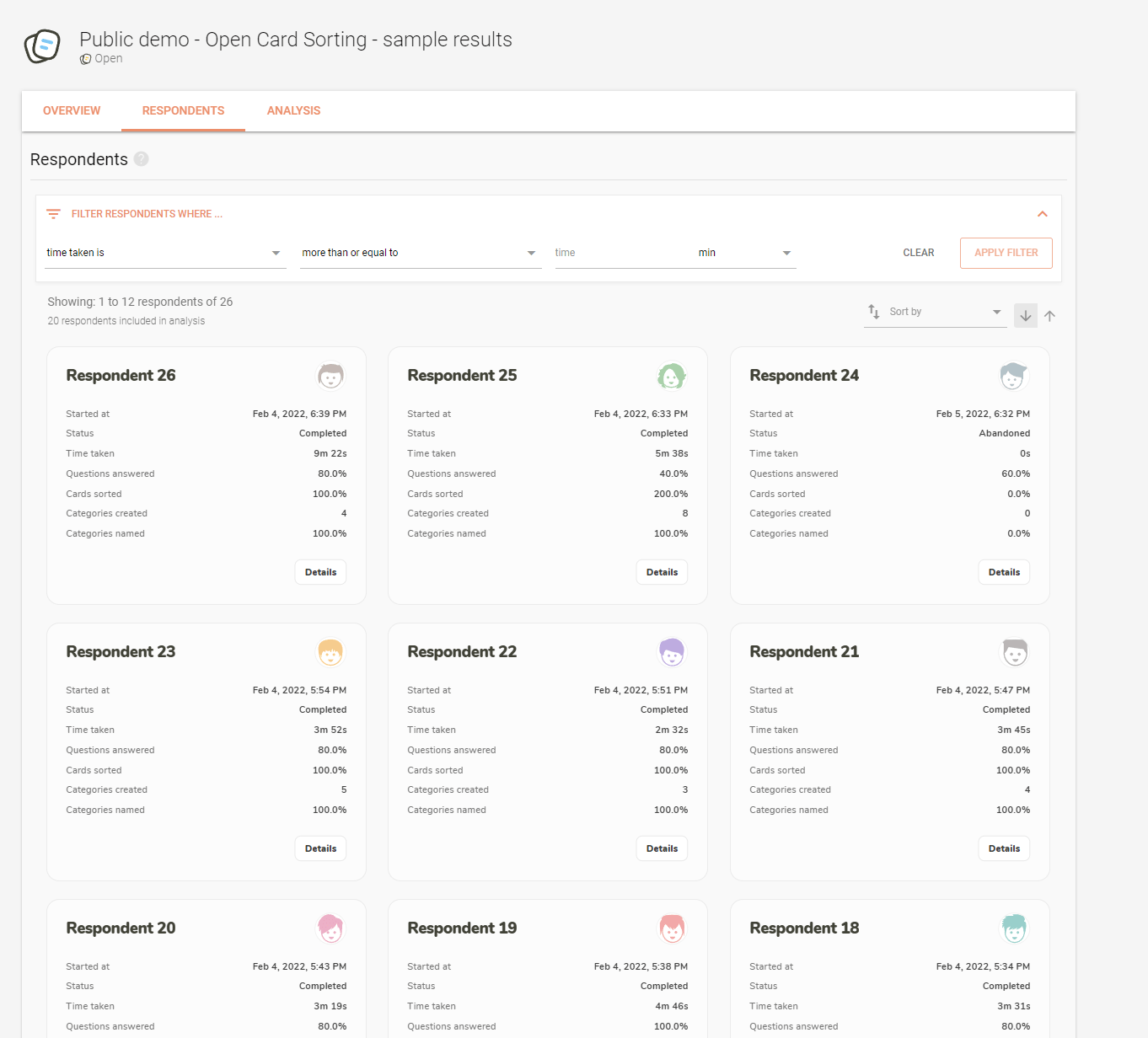Click Respondent 20 pink avatar
This screenshot has height=1038, width=1148.
tap(330, 928)
